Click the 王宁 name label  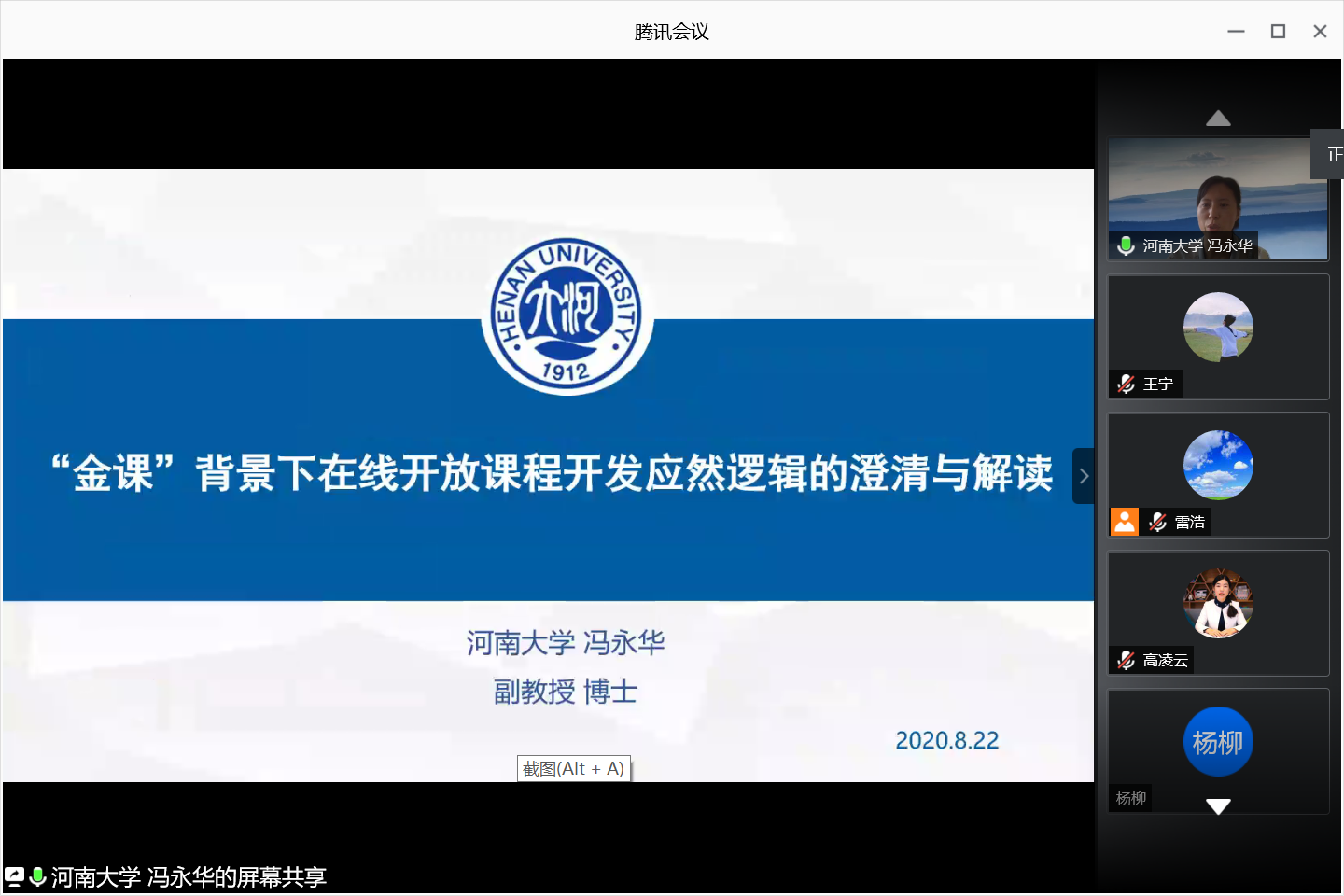1158,384
